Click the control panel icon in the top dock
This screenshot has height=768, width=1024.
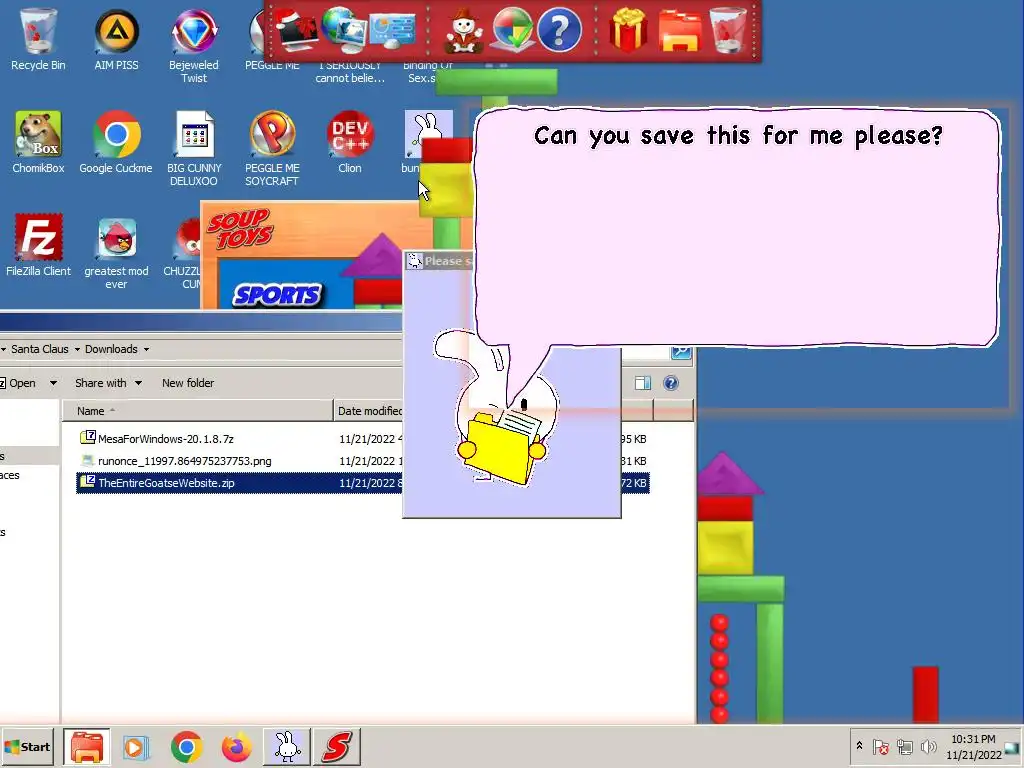point(392,30)
